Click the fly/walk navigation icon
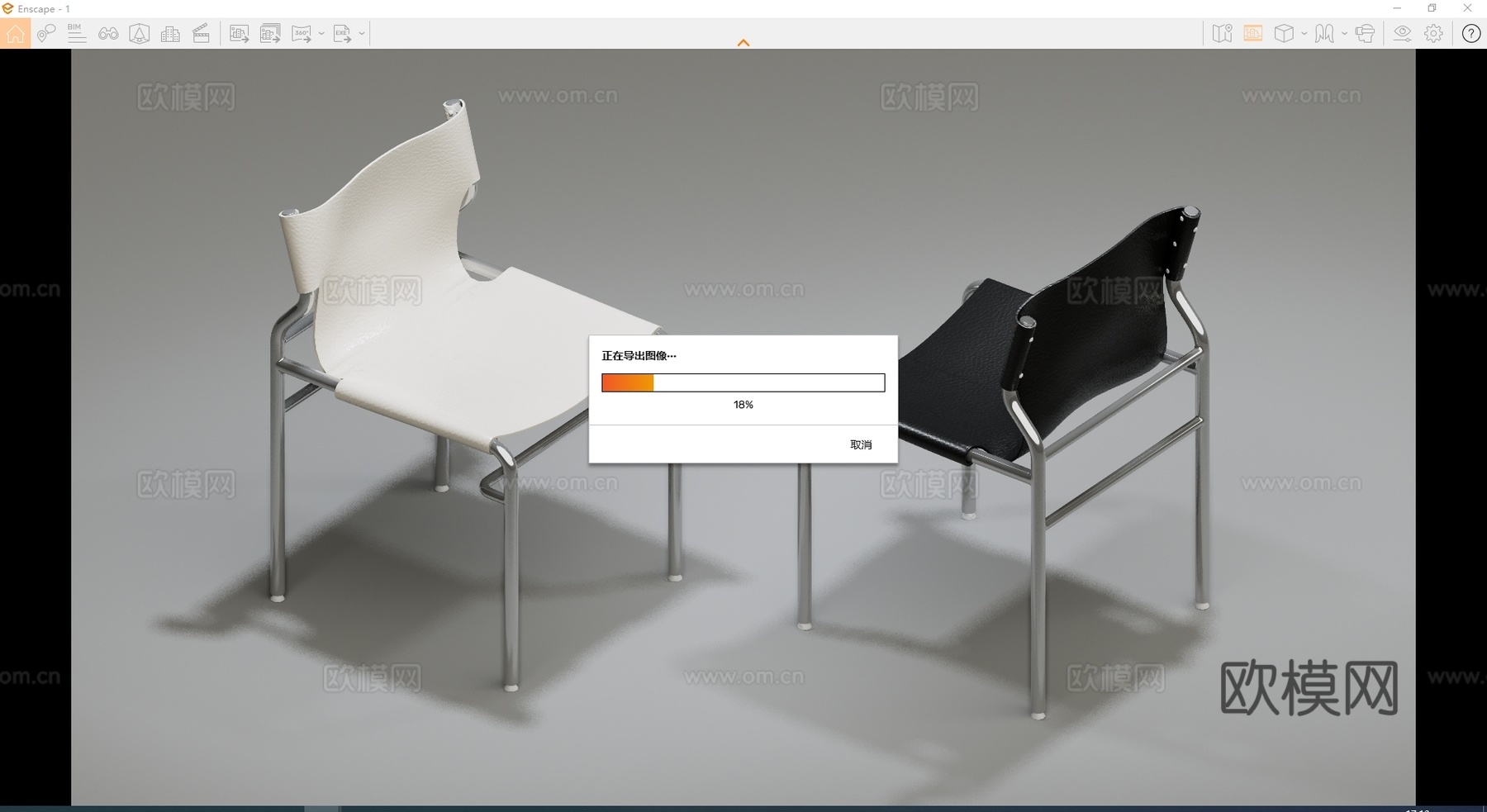1487x812 pixels. pos(1324,34)
